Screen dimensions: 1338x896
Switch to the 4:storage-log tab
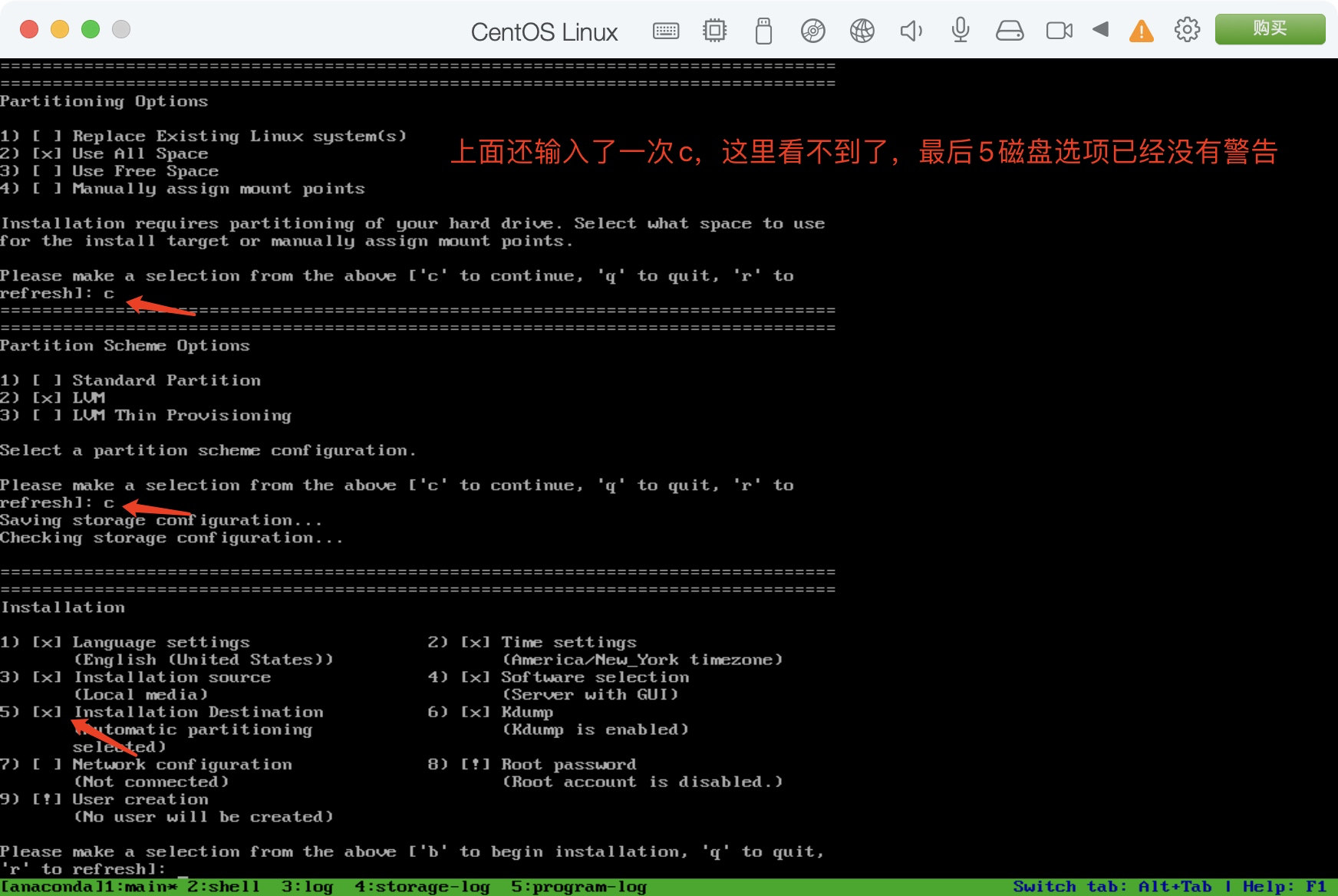pos(422,887)
